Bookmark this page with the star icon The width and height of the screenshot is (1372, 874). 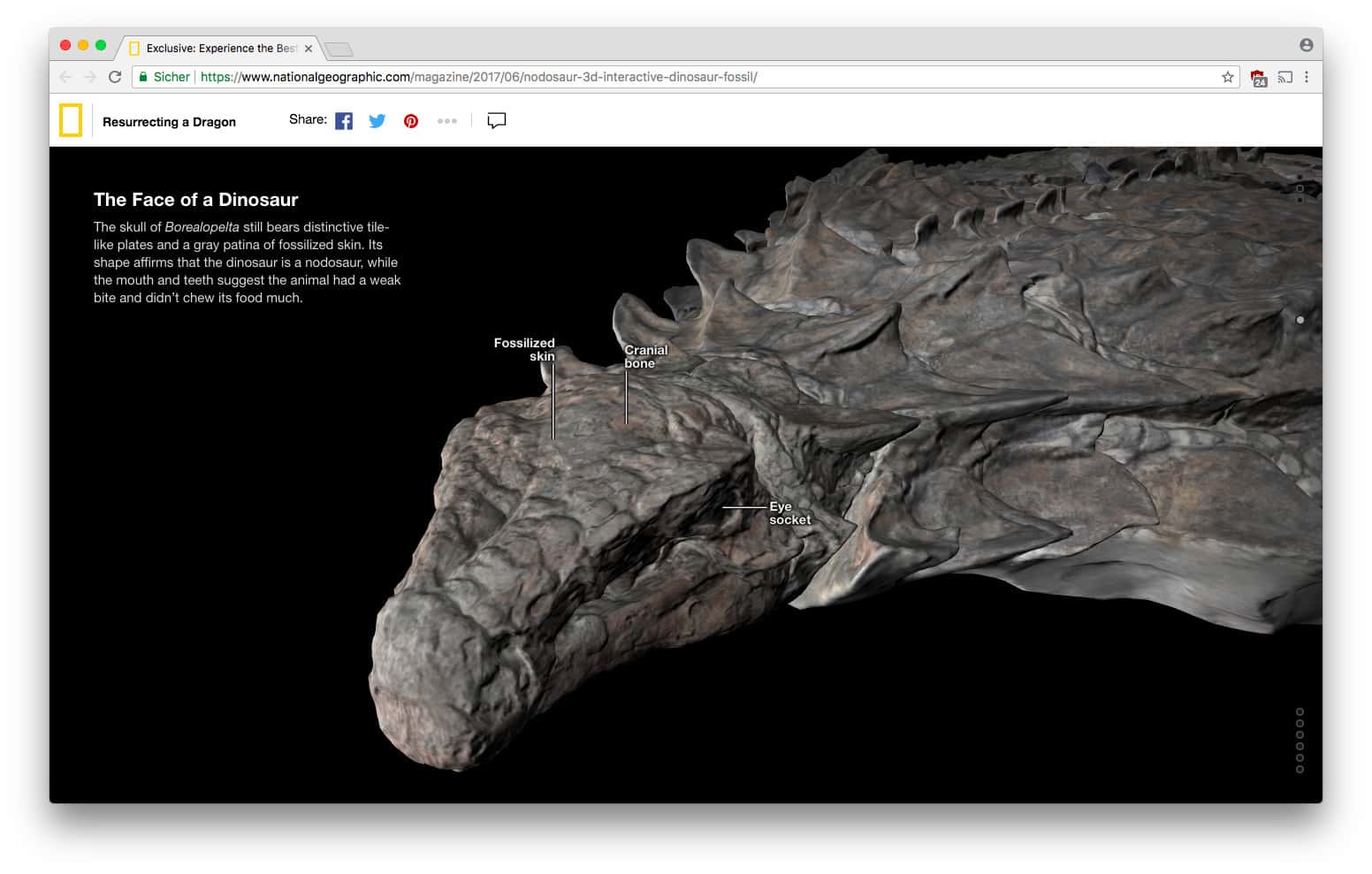click(x=1228, y=77)
